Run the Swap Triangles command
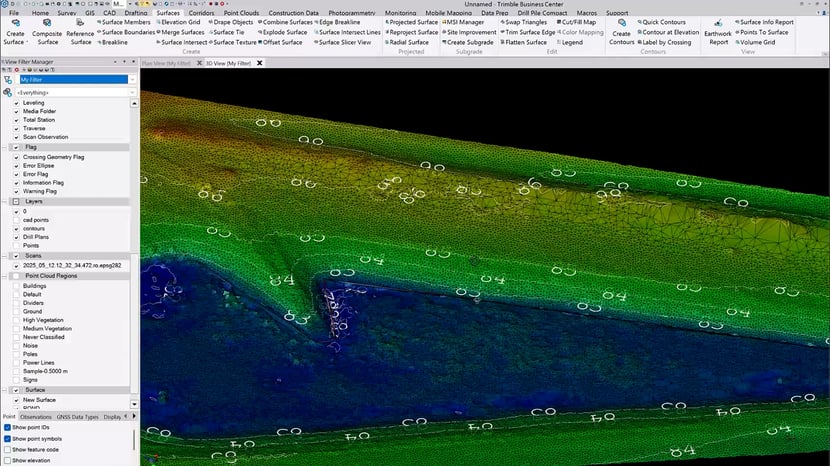Screen dimensions: 830x466 [525, 21]
